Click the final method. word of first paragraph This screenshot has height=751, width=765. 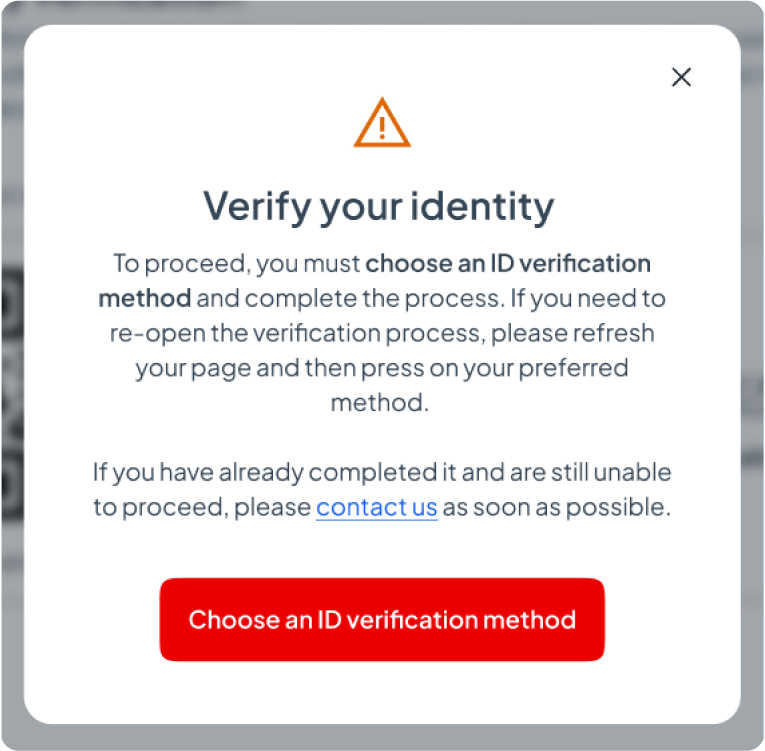coord(380,403)
